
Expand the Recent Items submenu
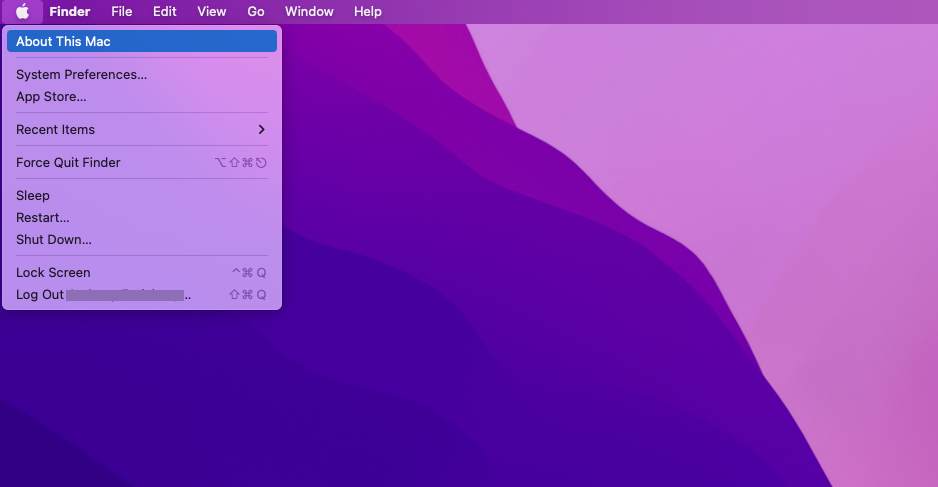[x=142, y=129]
